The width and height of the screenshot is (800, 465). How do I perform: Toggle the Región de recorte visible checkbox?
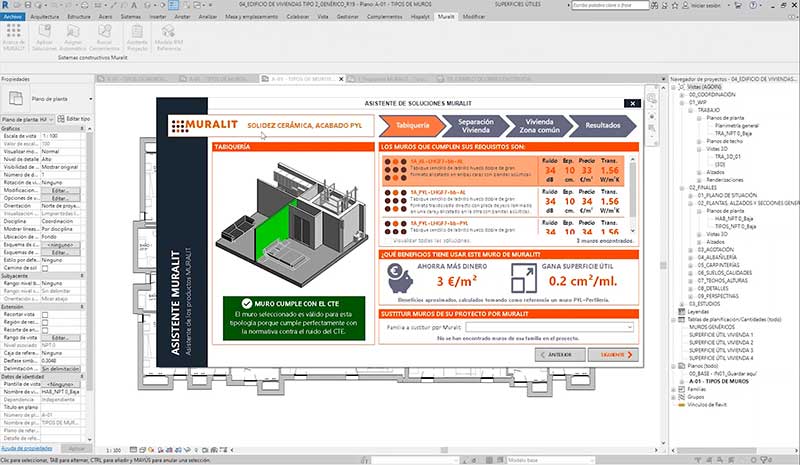(x=45, y=323)
